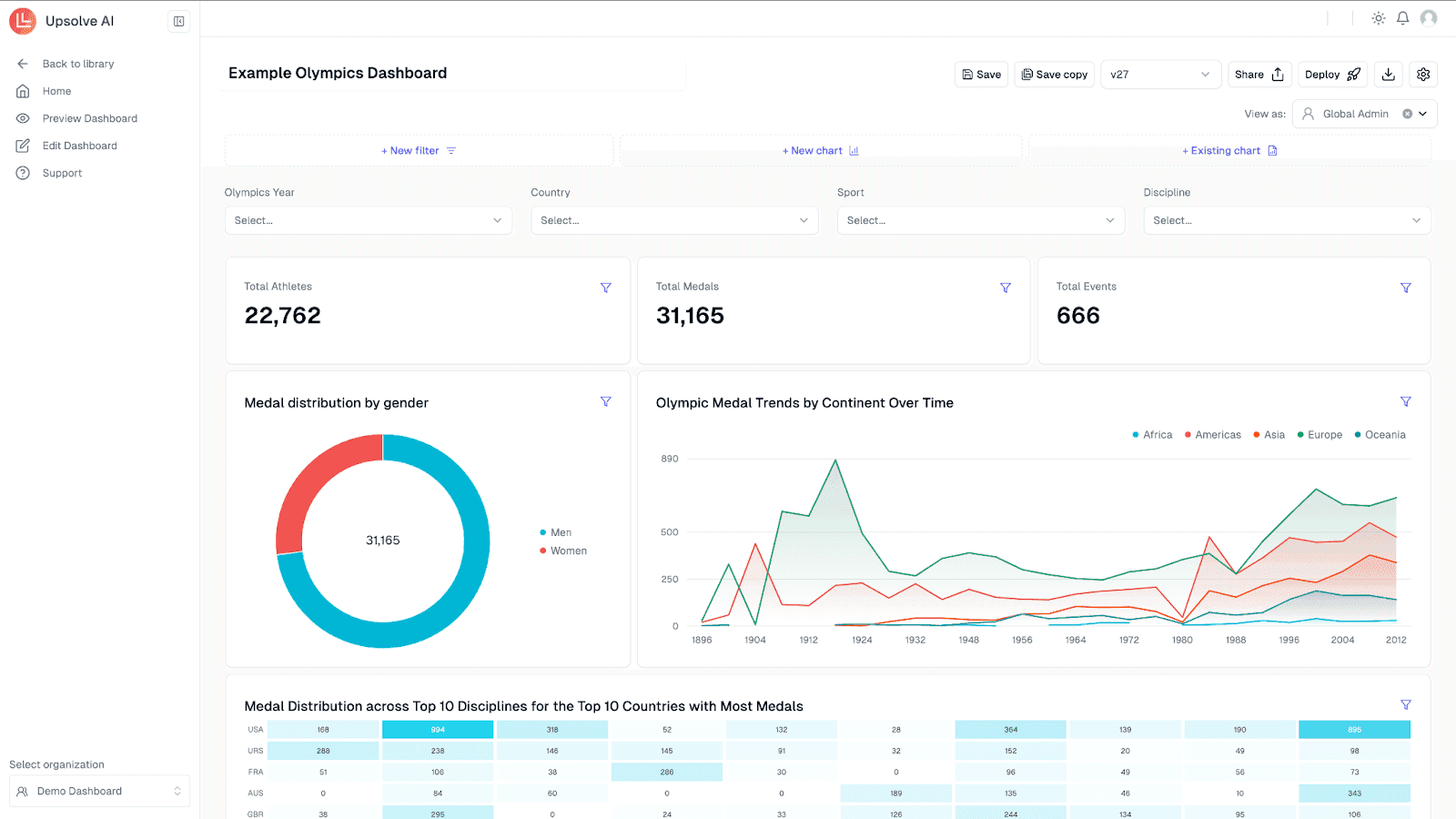Click the filter icon on the gender donut chart

606,401
